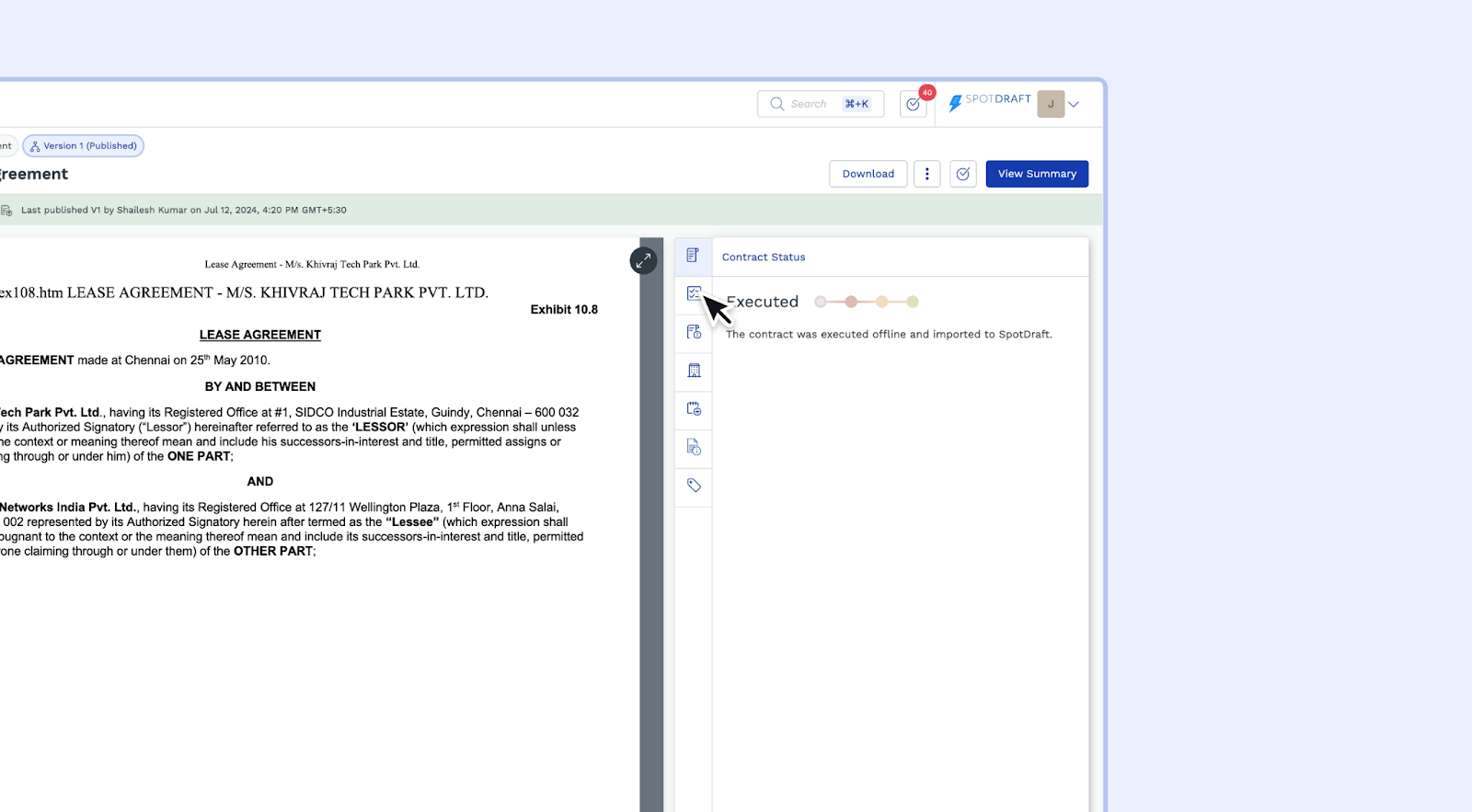Open the file details sidebar icon
Screen dimensions: 1472x812
pos(694,447)
